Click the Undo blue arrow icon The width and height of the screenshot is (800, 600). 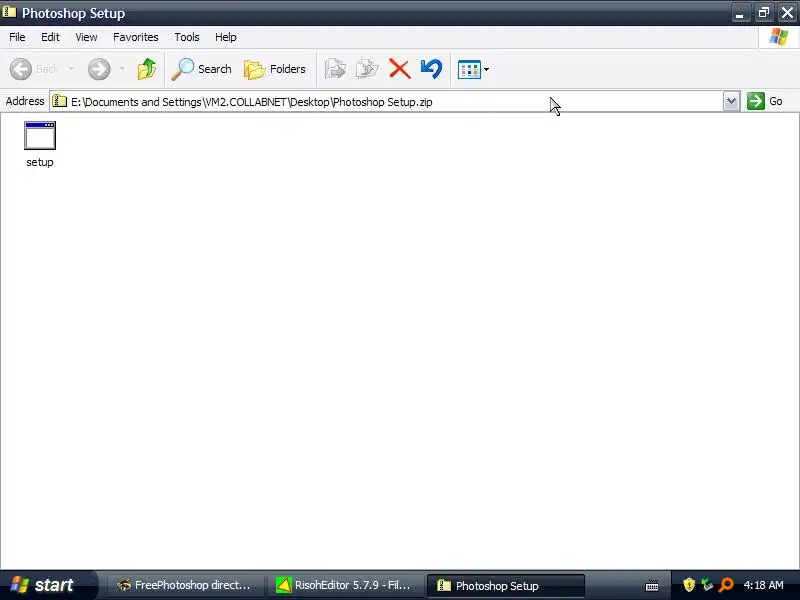[431, 69]
